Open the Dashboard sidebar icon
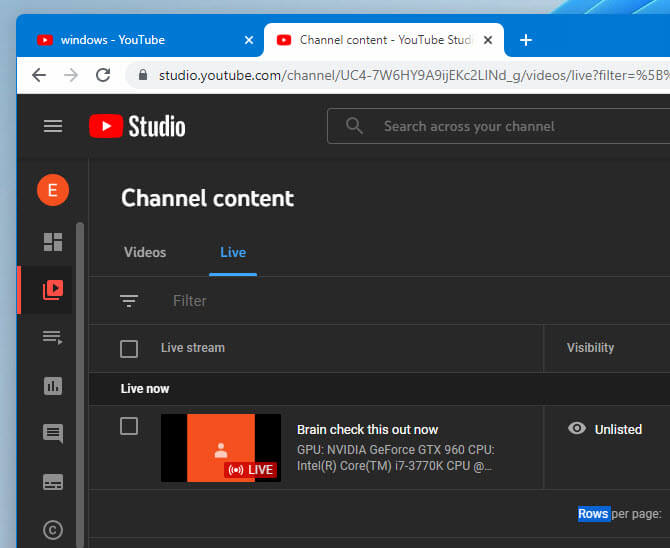 (x=53, y=242)
